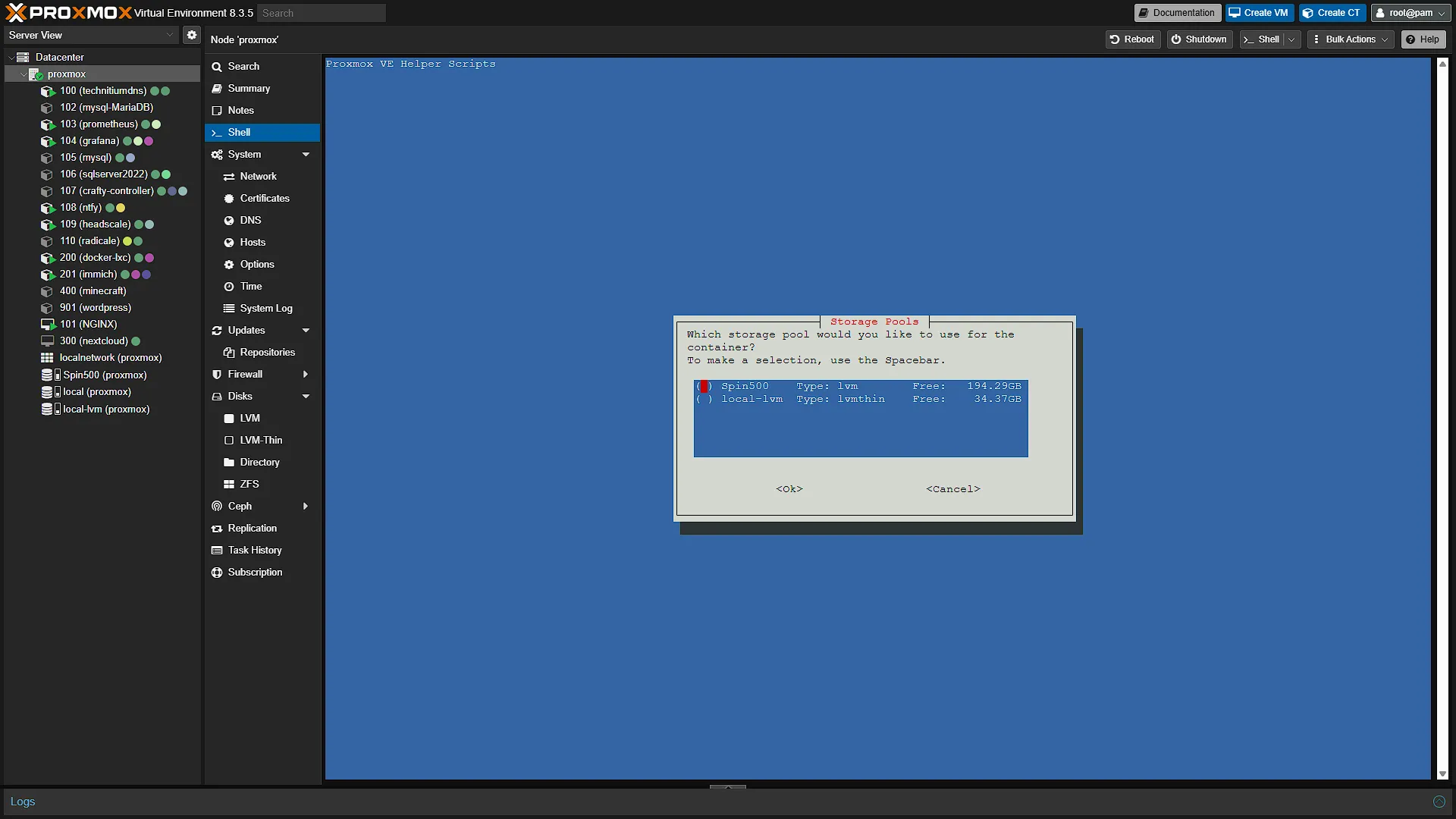This screenshot has width=1456, height=819.
Task: Click the DNS globe icon
Action: [x=229, y=221]
